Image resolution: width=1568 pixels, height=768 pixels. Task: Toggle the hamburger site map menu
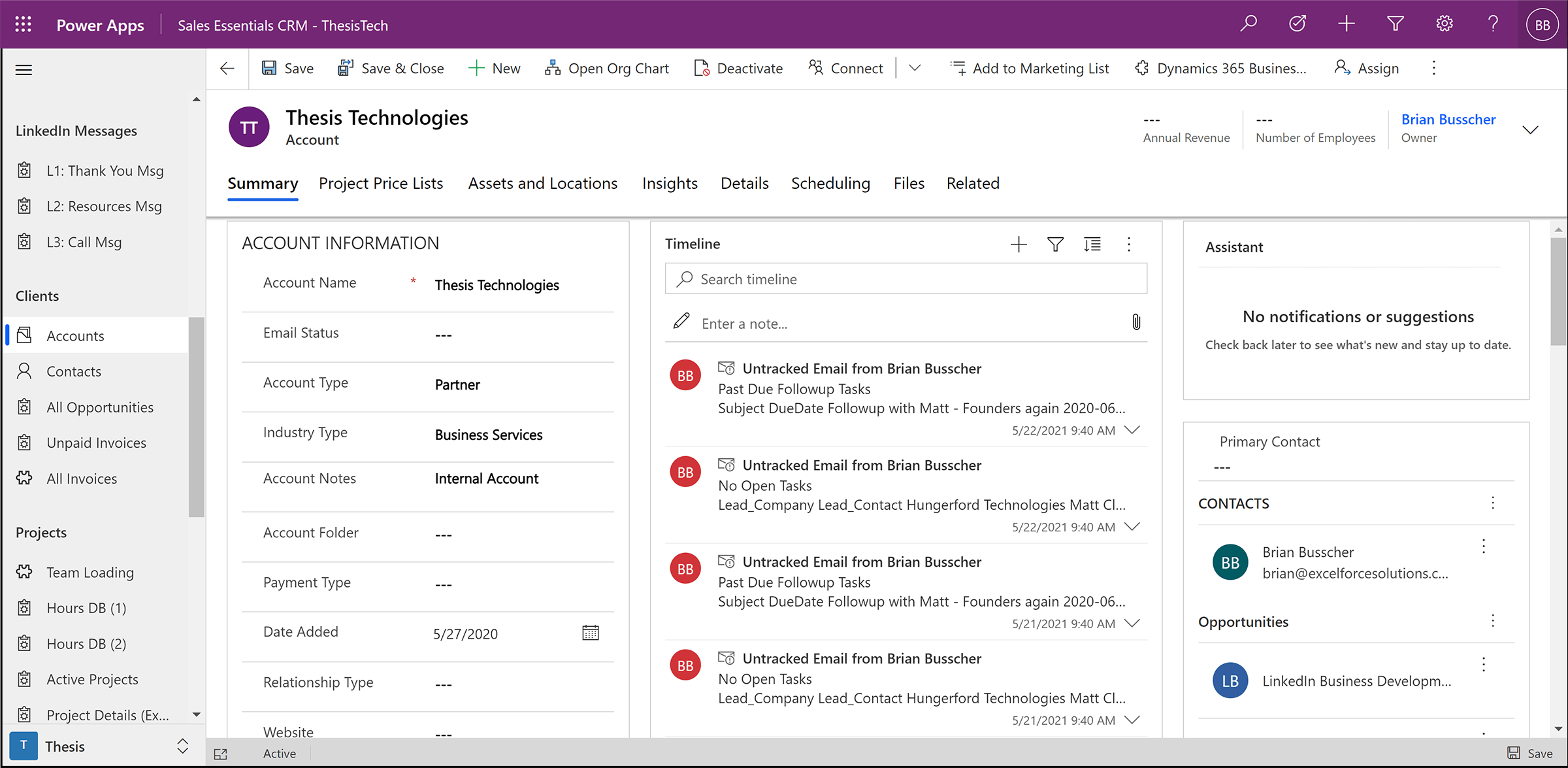click(24, 70)
